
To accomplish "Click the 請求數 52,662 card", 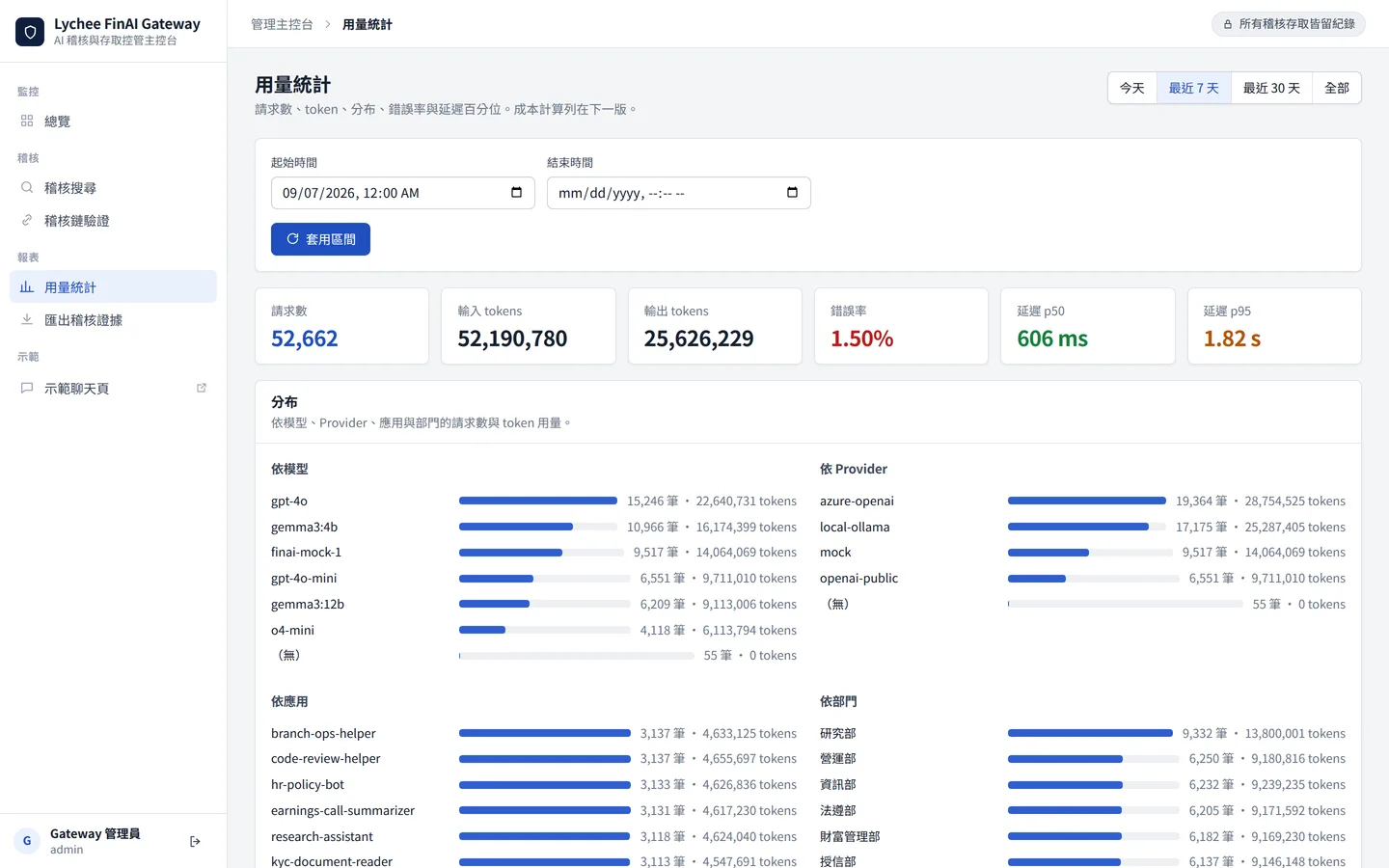I will pyautogui.click(x=342, y=326).
